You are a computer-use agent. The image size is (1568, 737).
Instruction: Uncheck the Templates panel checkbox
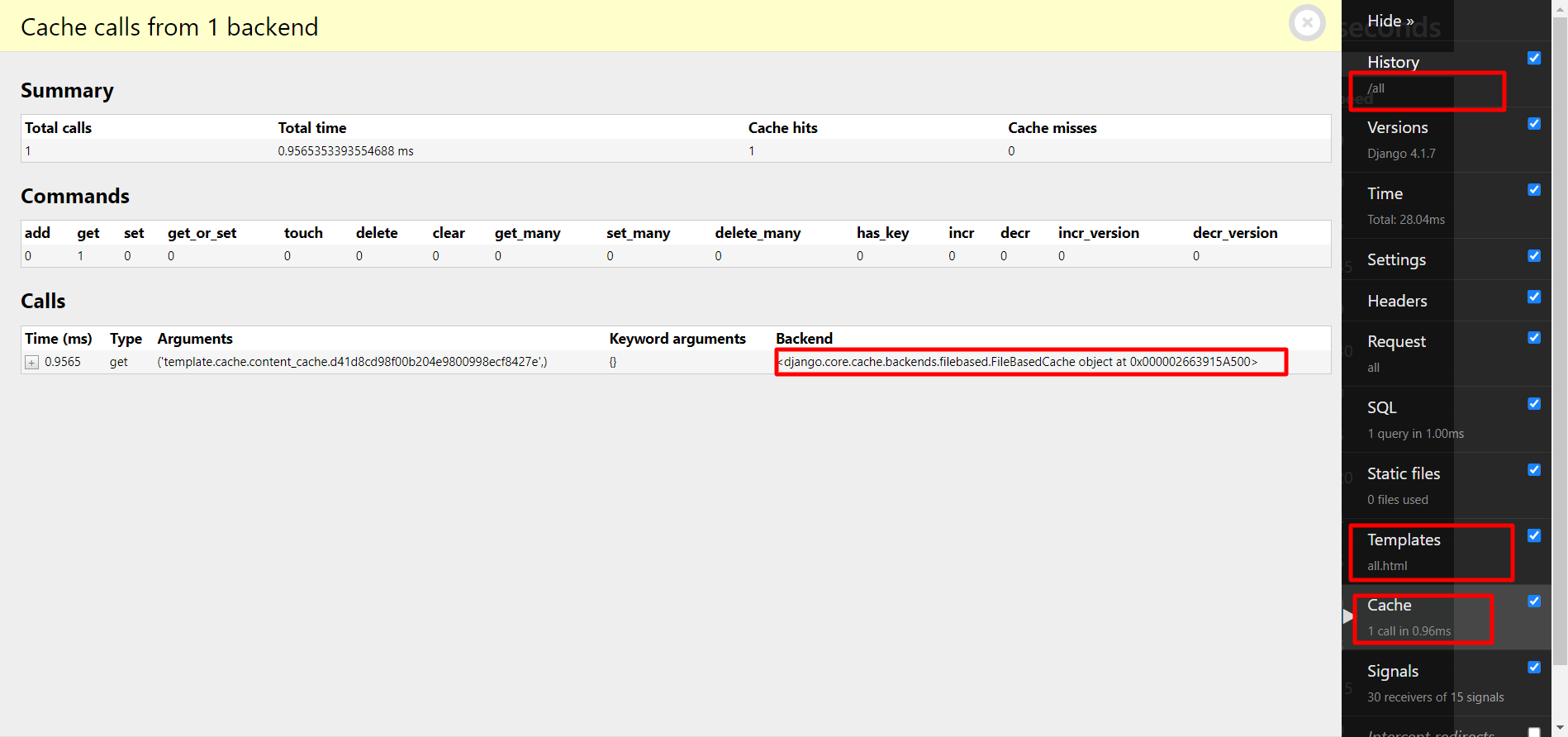click(x=1534, y=535)
